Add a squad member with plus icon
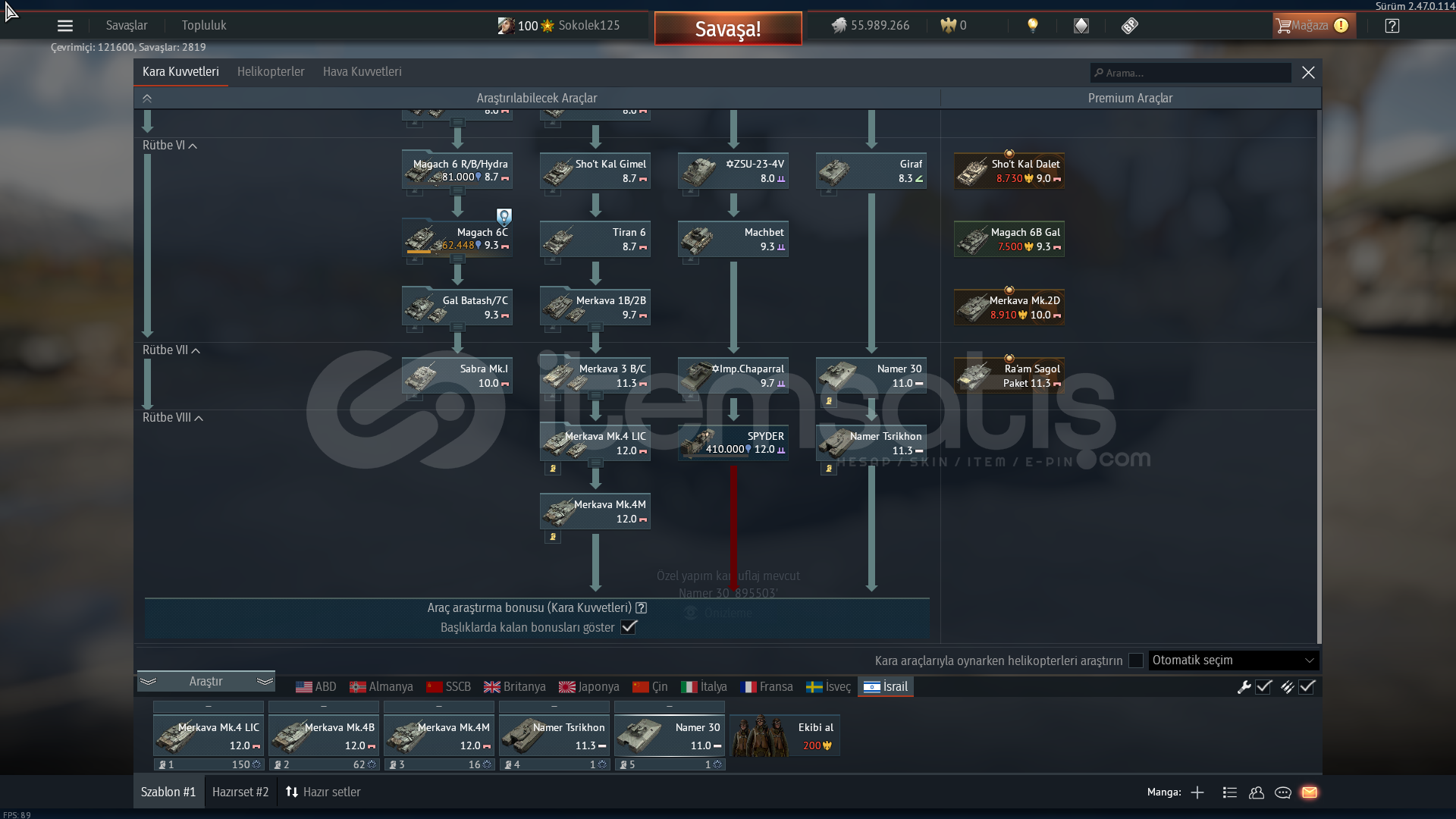The image size is (1456, 819). (x=1197, y=792)
